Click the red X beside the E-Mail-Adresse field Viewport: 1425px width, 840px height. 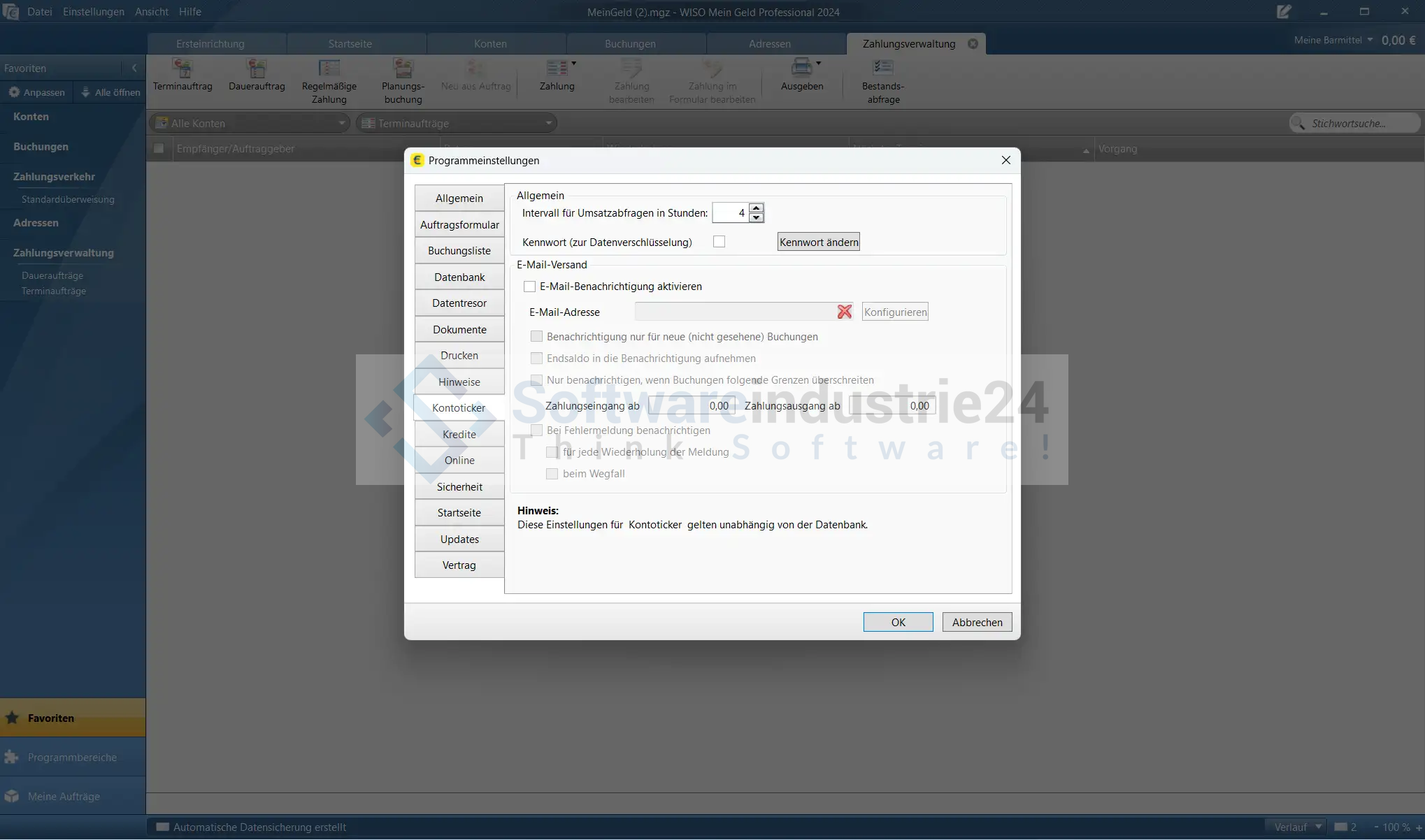[x=845, y=312]
